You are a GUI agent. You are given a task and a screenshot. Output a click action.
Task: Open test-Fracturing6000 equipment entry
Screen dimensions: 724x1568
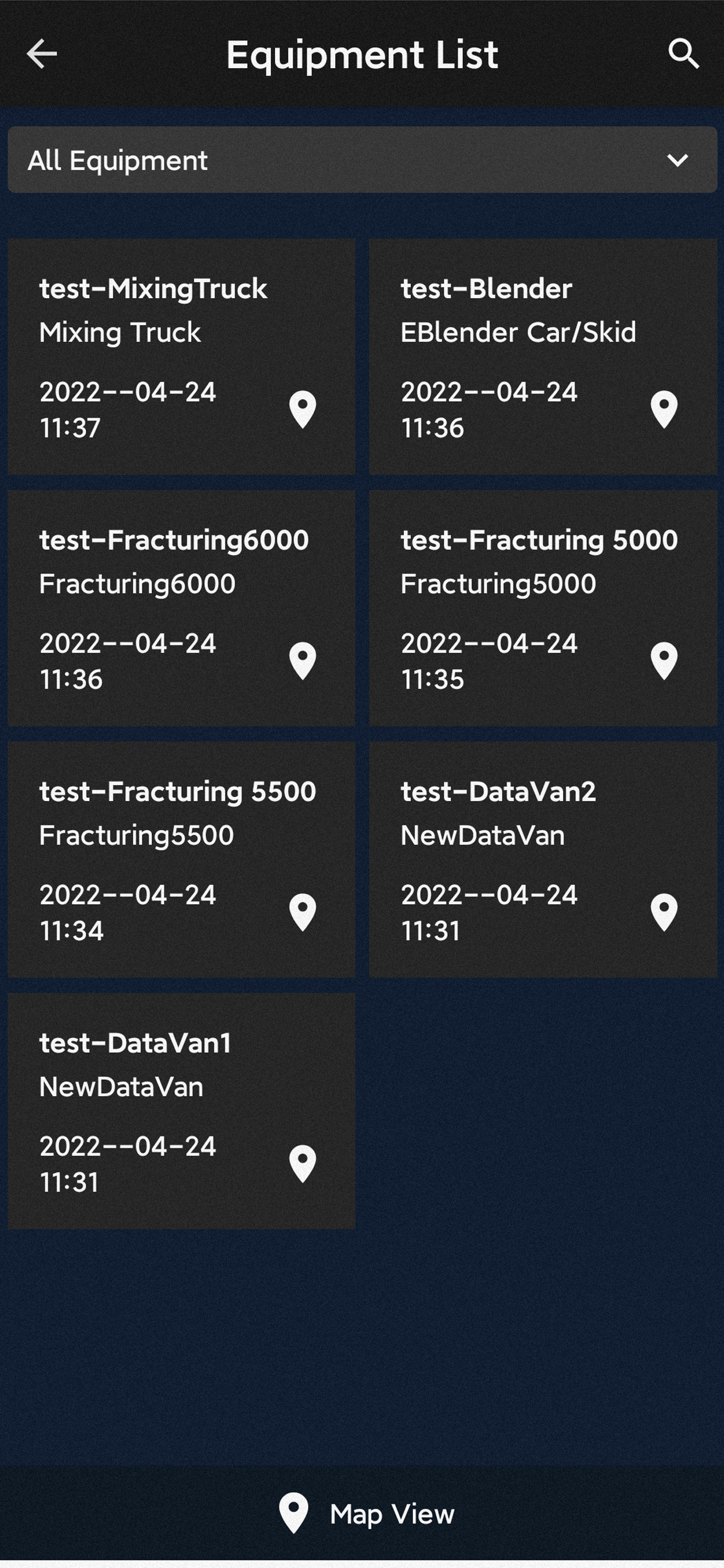click(181, 608)
